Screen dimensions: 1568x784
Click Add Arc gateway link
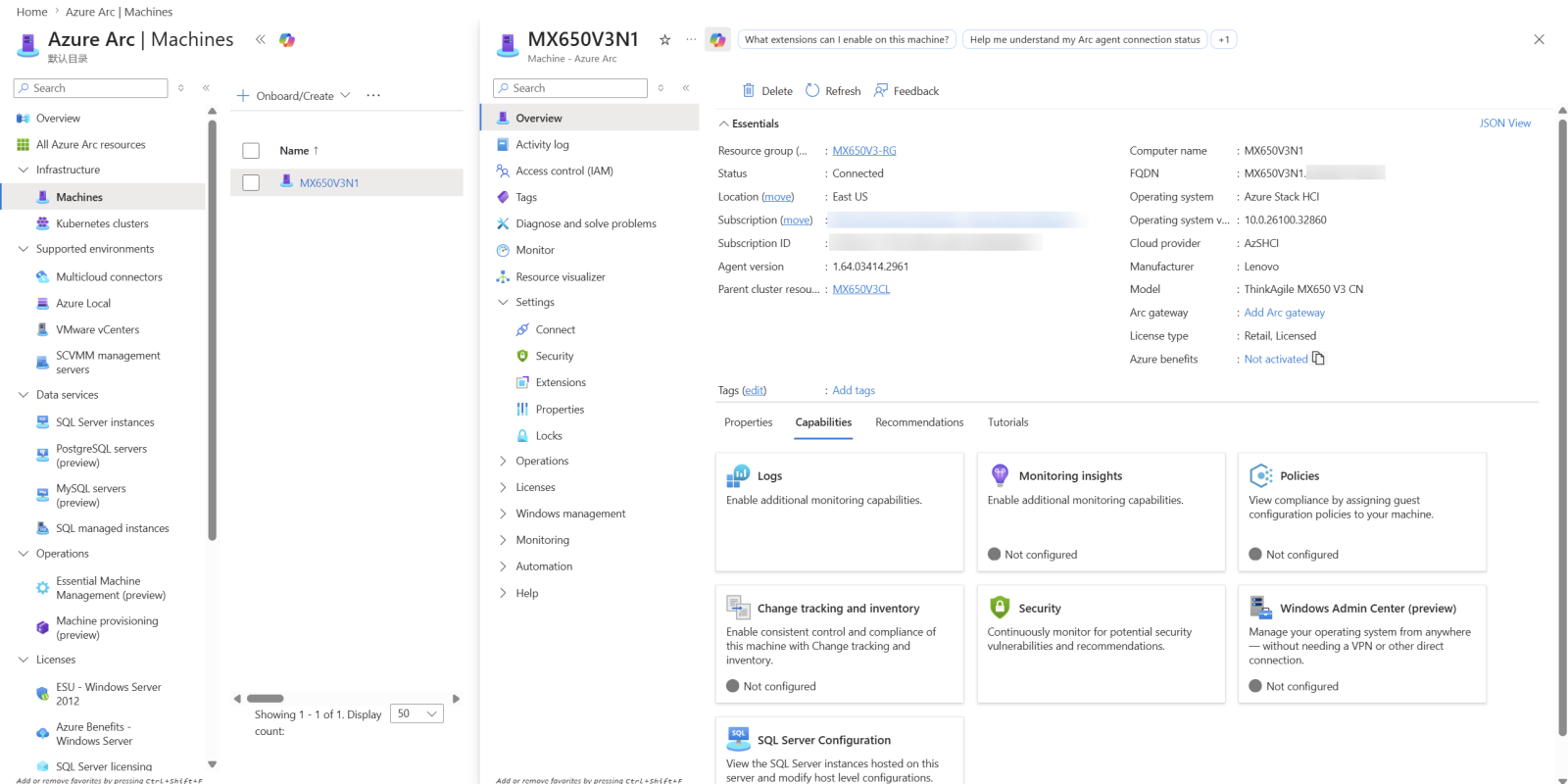click(1284, 313)
